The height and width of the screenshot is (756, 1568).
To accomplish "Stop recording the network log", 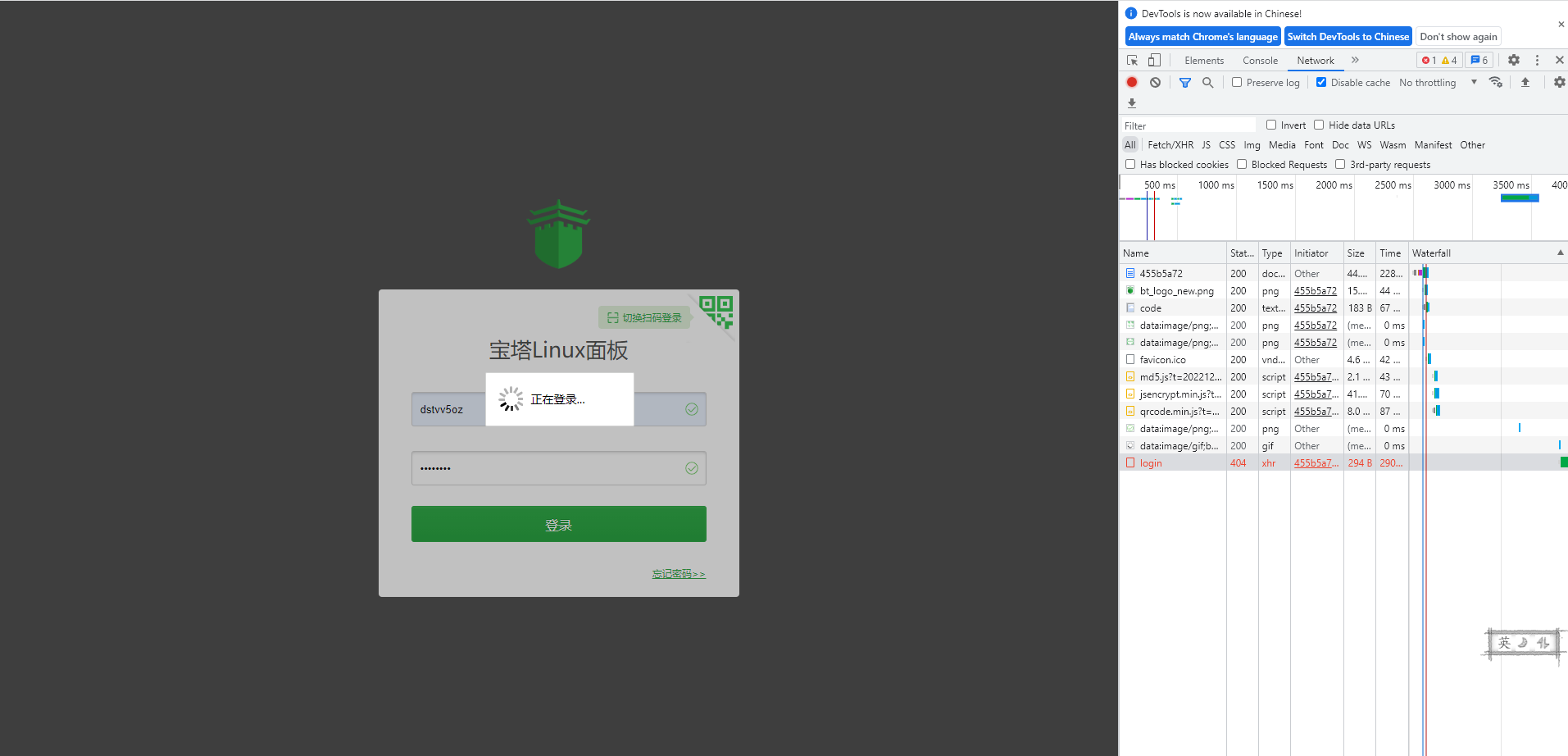I will [1132, 82].
